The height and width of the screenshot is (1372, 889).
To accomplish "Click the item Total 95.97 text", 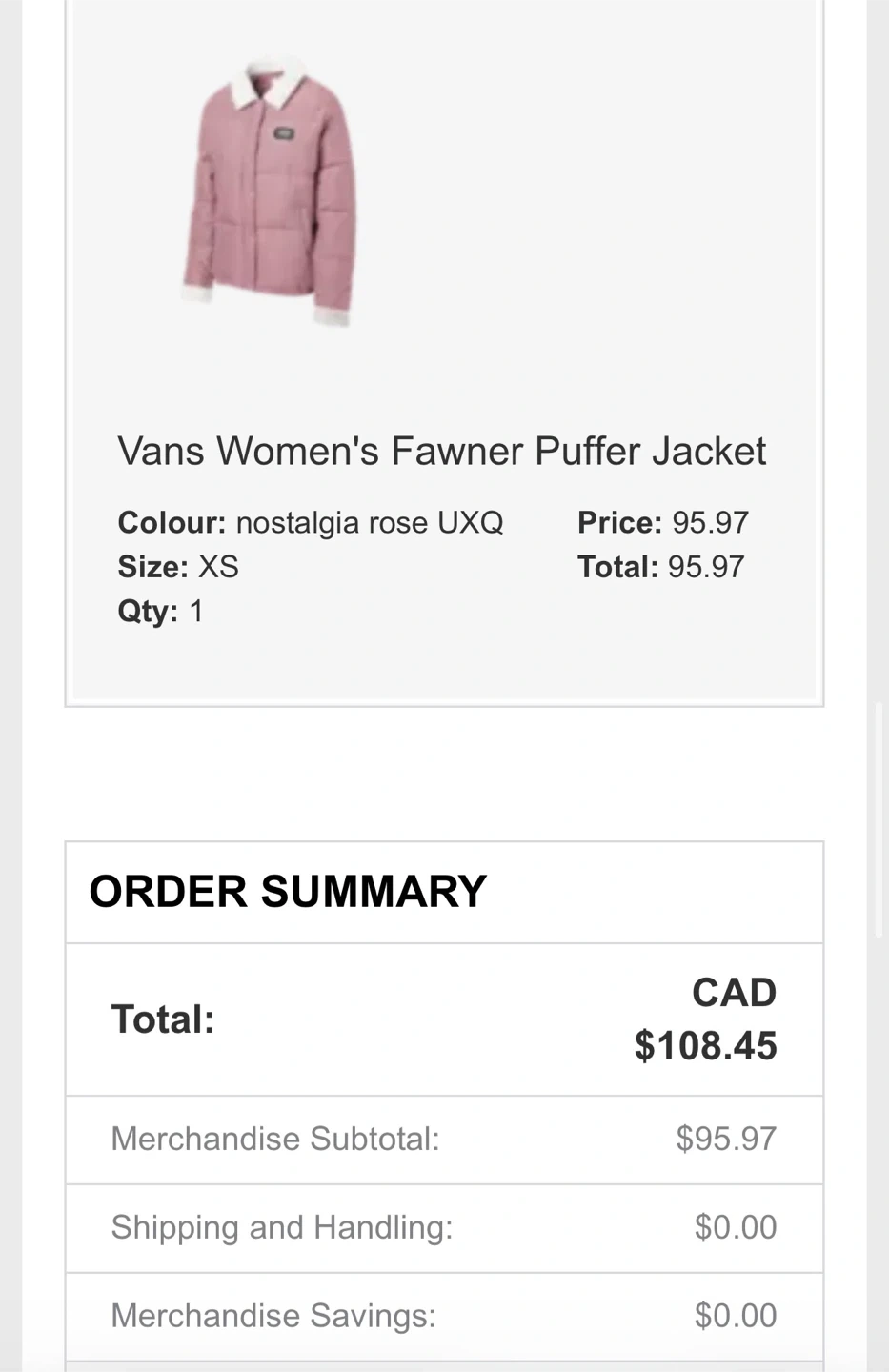I will click(x=660, y=567).
